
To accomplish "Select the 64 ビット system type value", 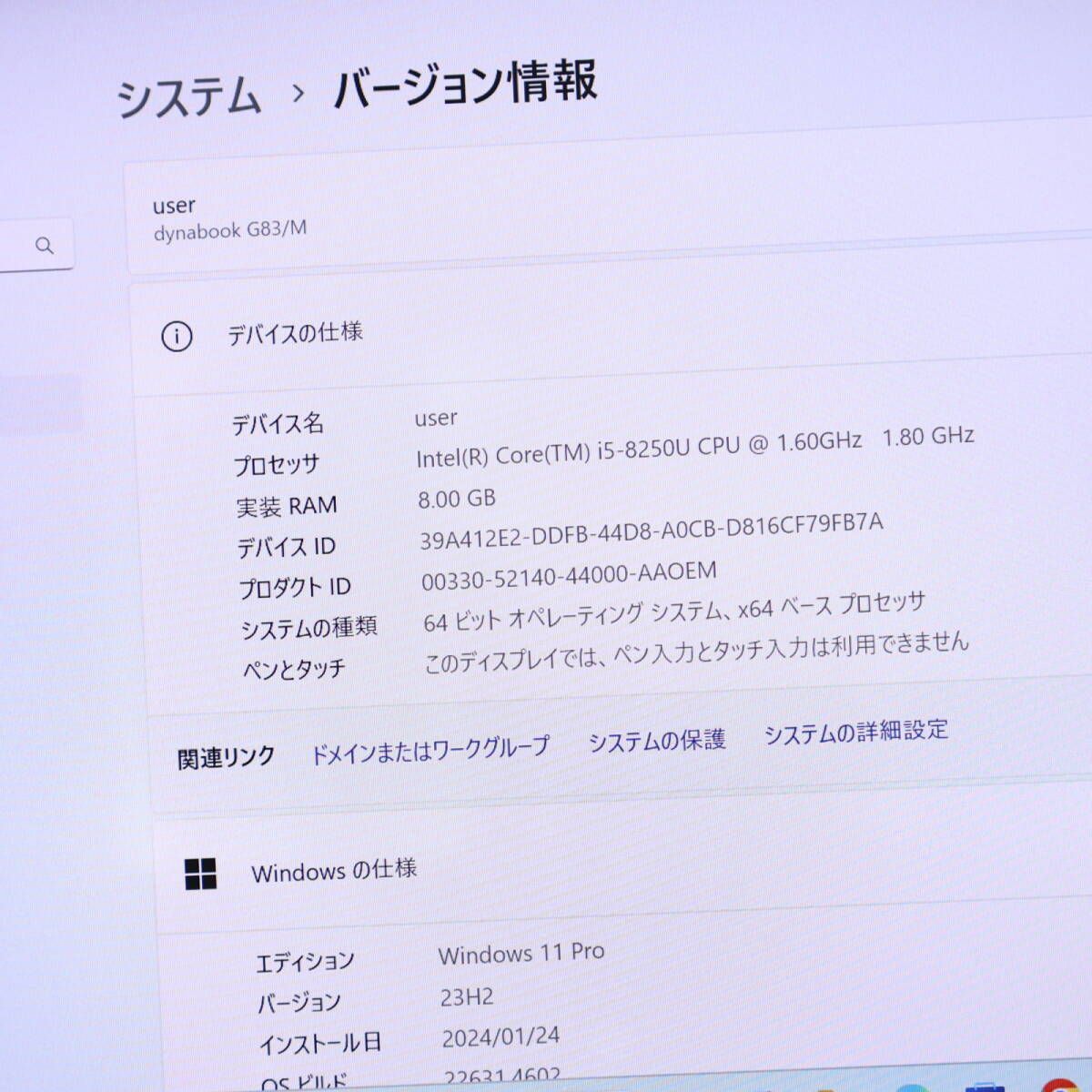I will tap(674, 611).
